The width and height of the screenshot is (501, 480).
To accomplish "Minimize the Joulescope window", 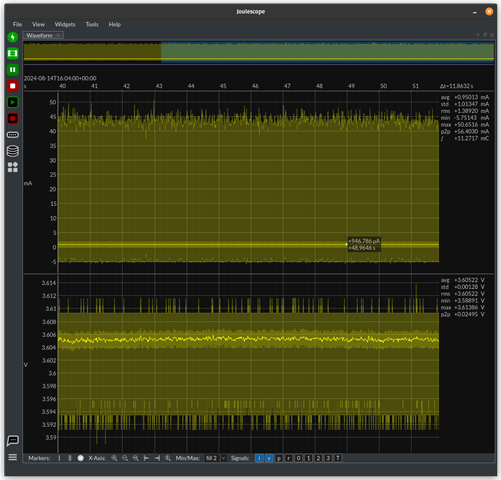I will tap(475, 12).
